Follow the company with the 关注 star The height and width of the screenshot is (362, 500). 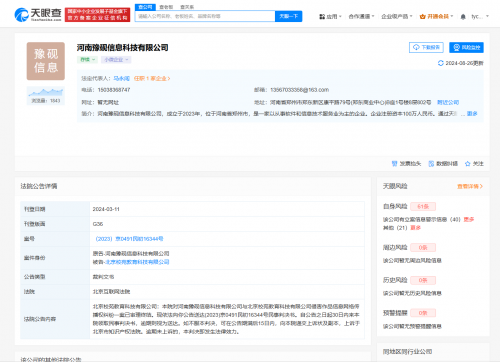[474, 164]
